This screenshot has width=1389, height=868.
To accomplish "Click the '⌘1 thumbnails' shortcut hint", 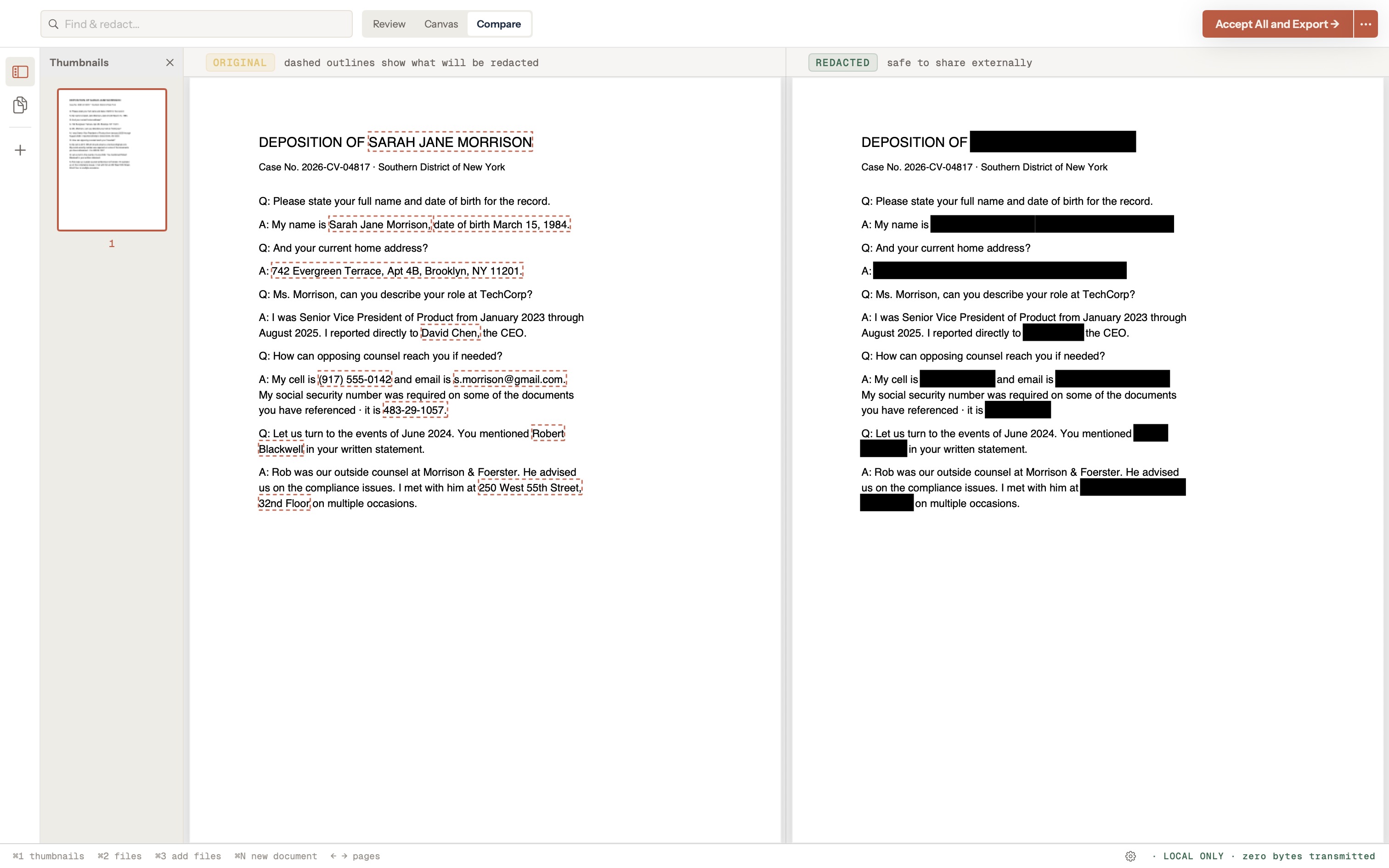I will coord(48,856).
